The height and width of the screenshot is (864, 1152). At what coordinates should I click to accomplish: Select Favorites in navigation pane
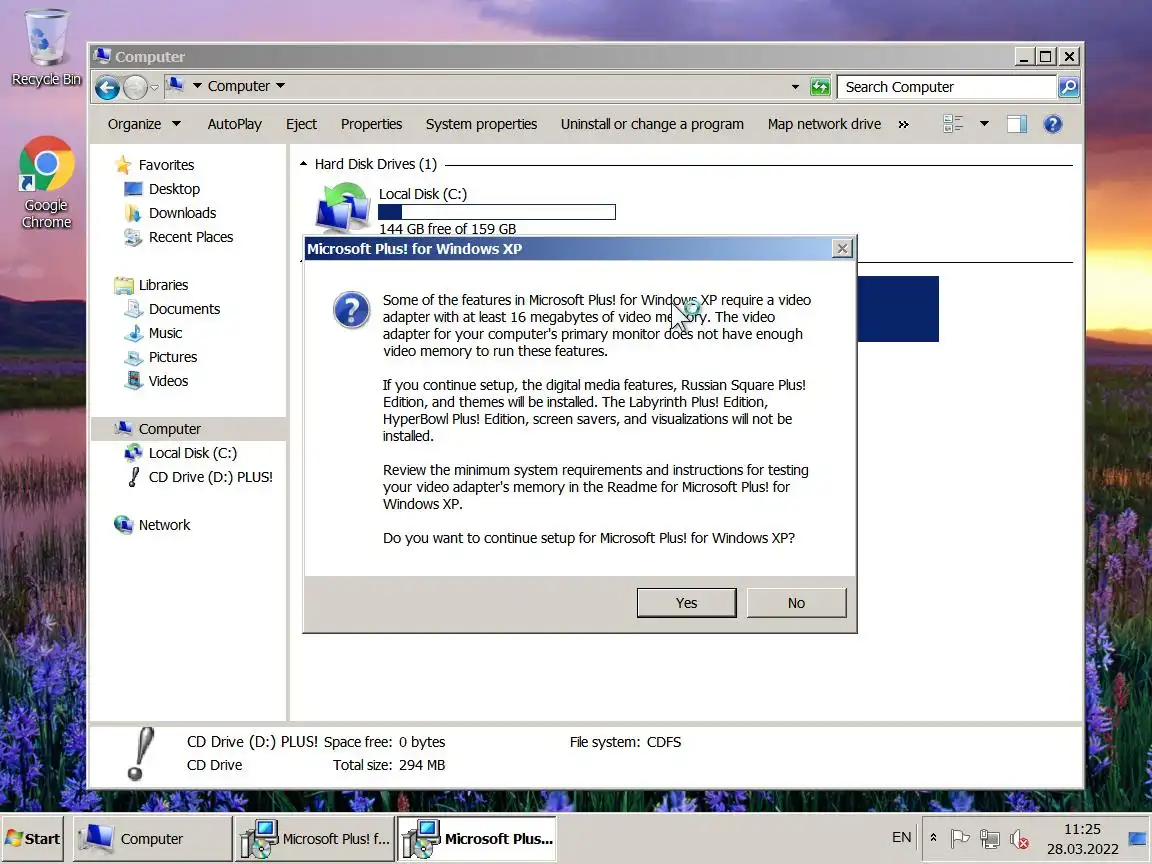(166, 165)
